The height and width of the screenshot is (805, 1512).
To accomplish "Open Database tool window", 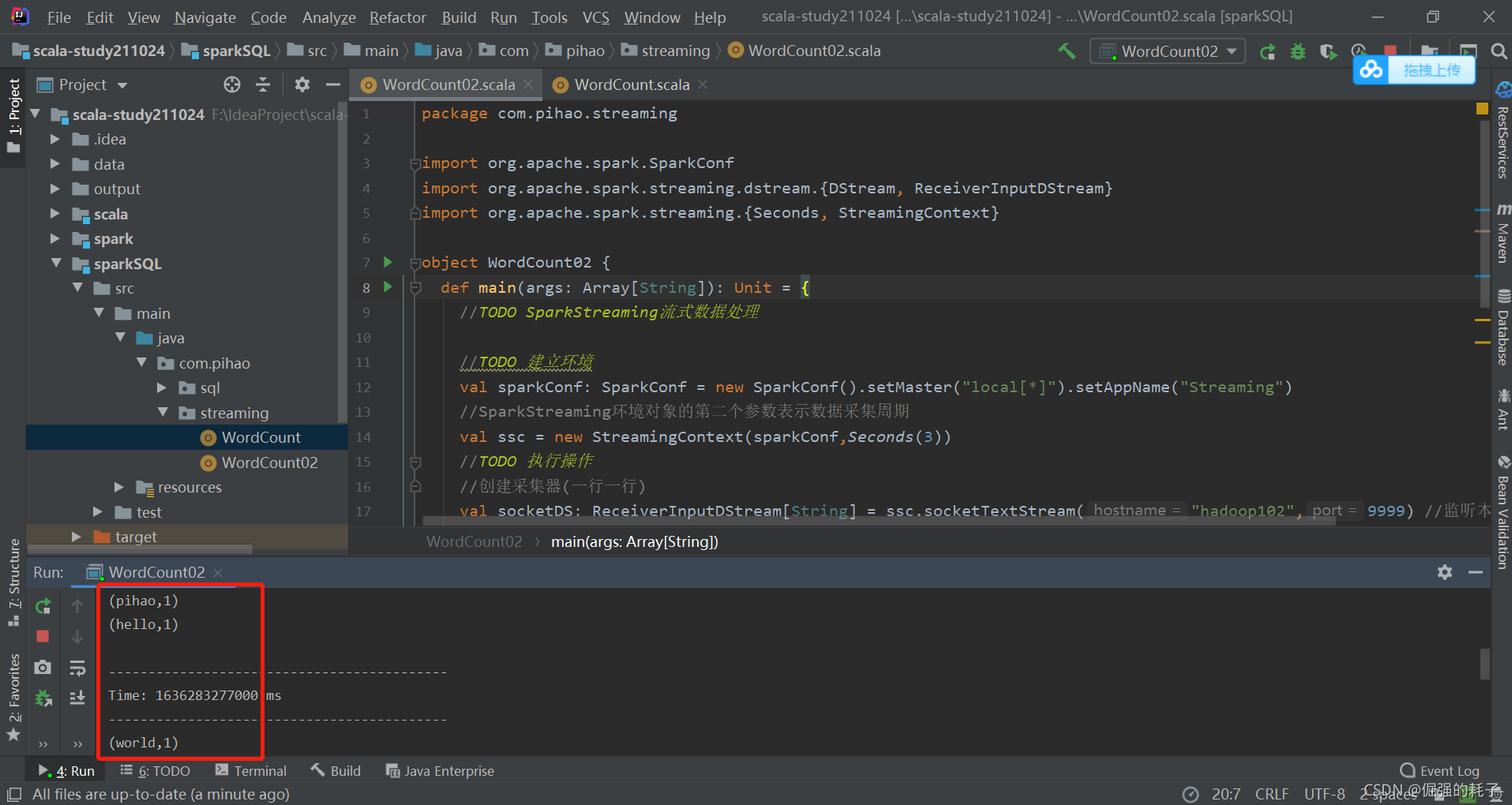I will [x=1503, y=328].
